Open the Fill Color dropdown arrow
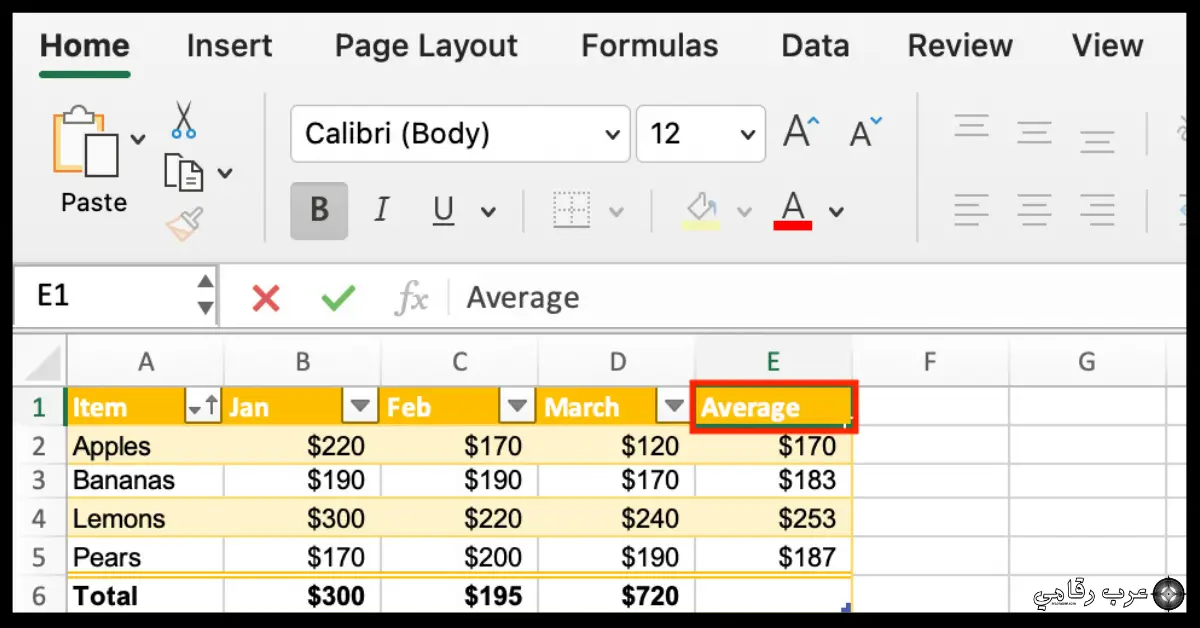 (x=744, y=211)
